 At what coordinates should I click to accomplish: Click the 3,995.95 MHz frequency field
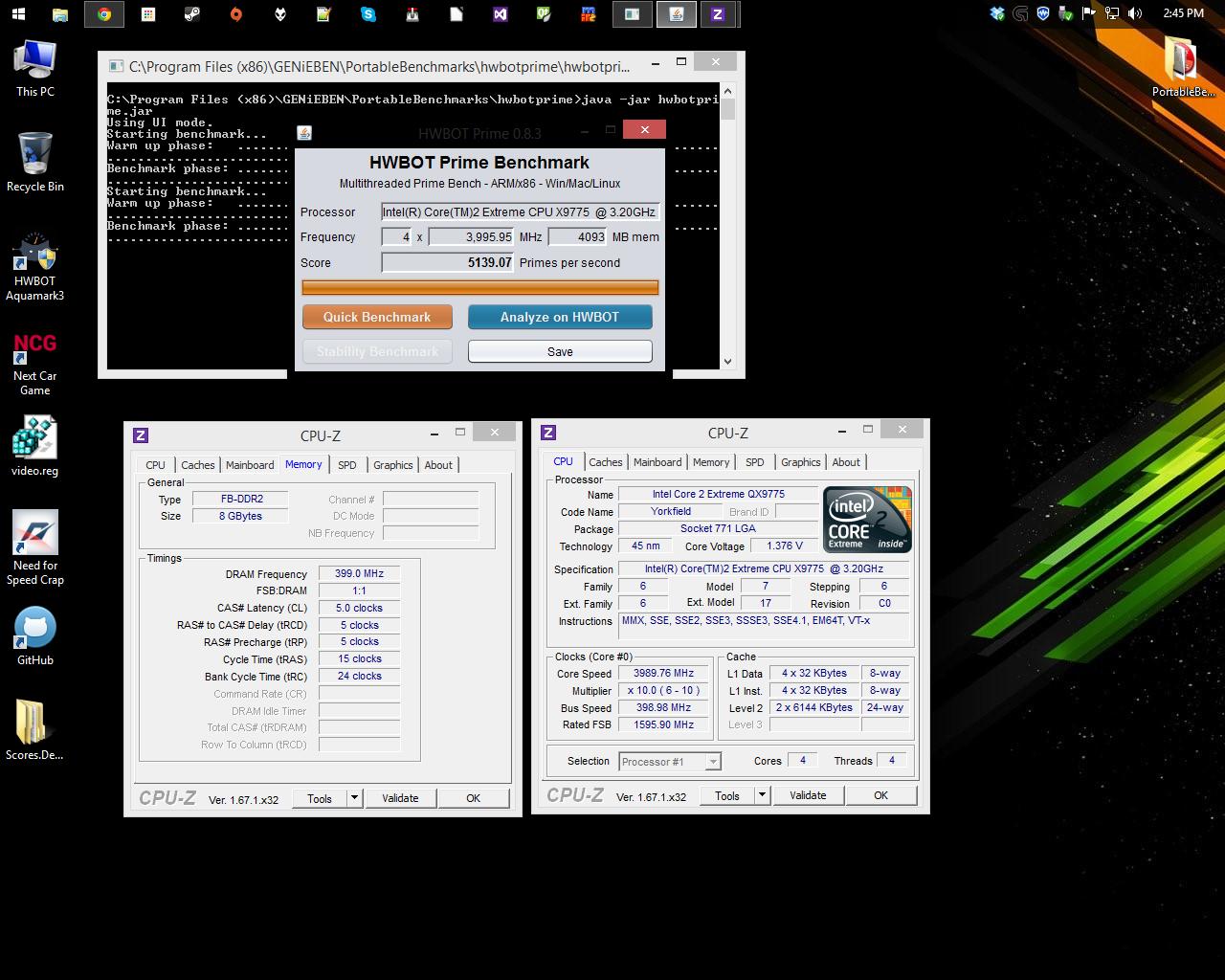tap(472, 237)
